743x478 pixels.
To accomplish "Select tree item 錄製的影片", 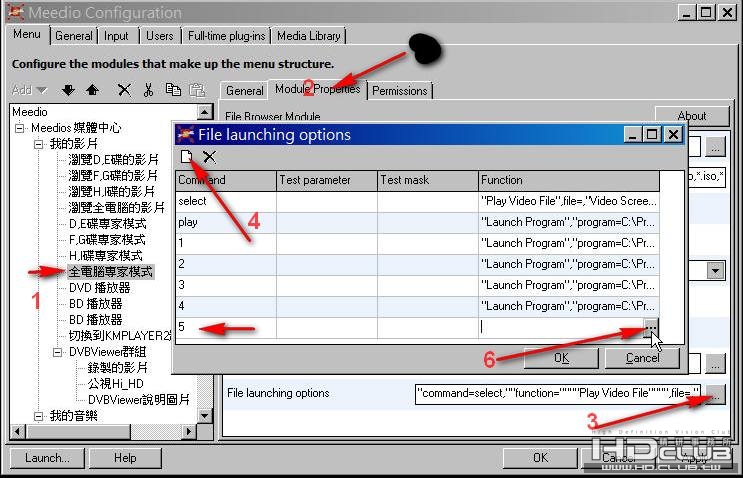I will point(118,368).
